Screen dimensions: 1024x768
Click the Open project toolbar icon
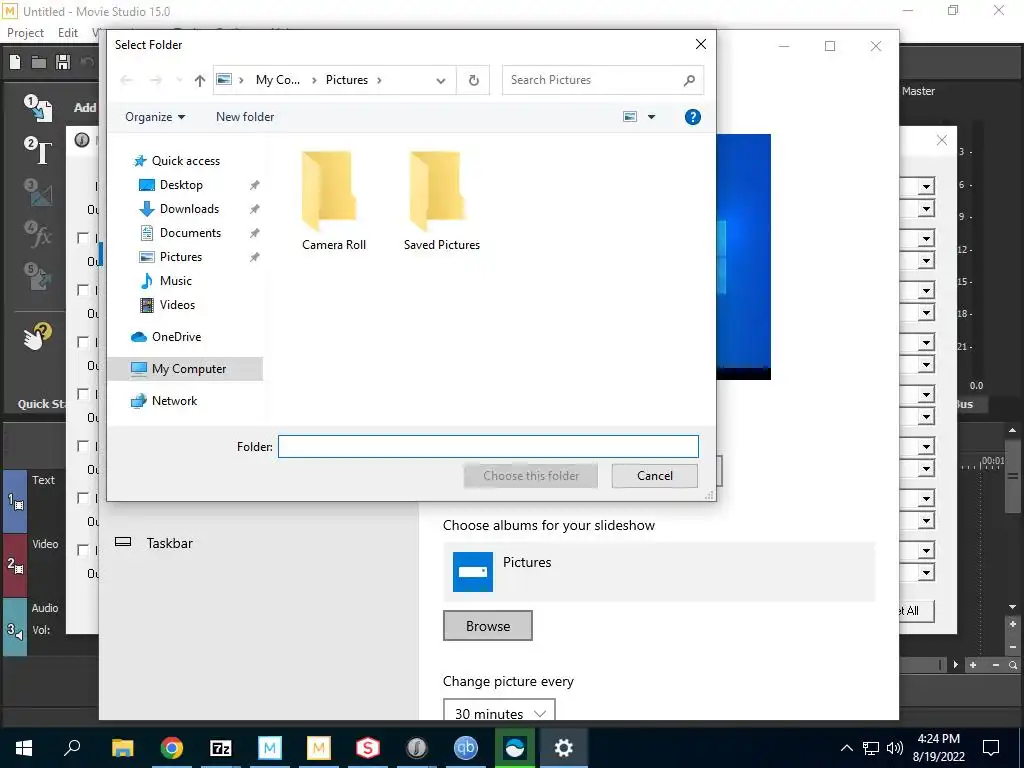point(39,62)
